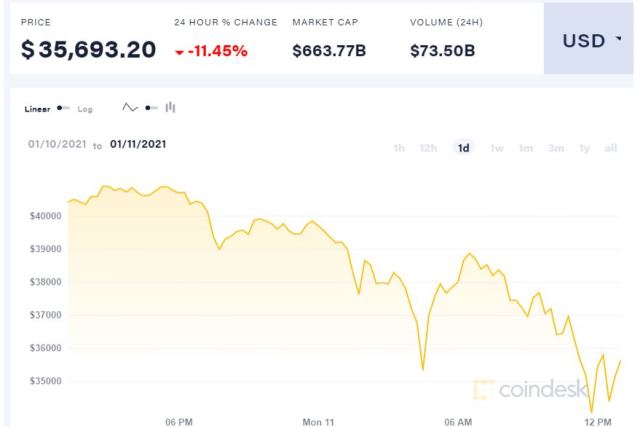Click the Linear scale label
This screenshot has width=640, height=427.
(38, 109)
